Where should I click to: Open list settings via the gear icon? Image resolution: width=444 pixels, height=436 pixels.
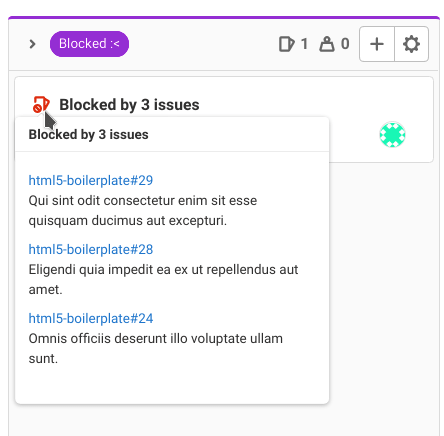pos(412,44)
